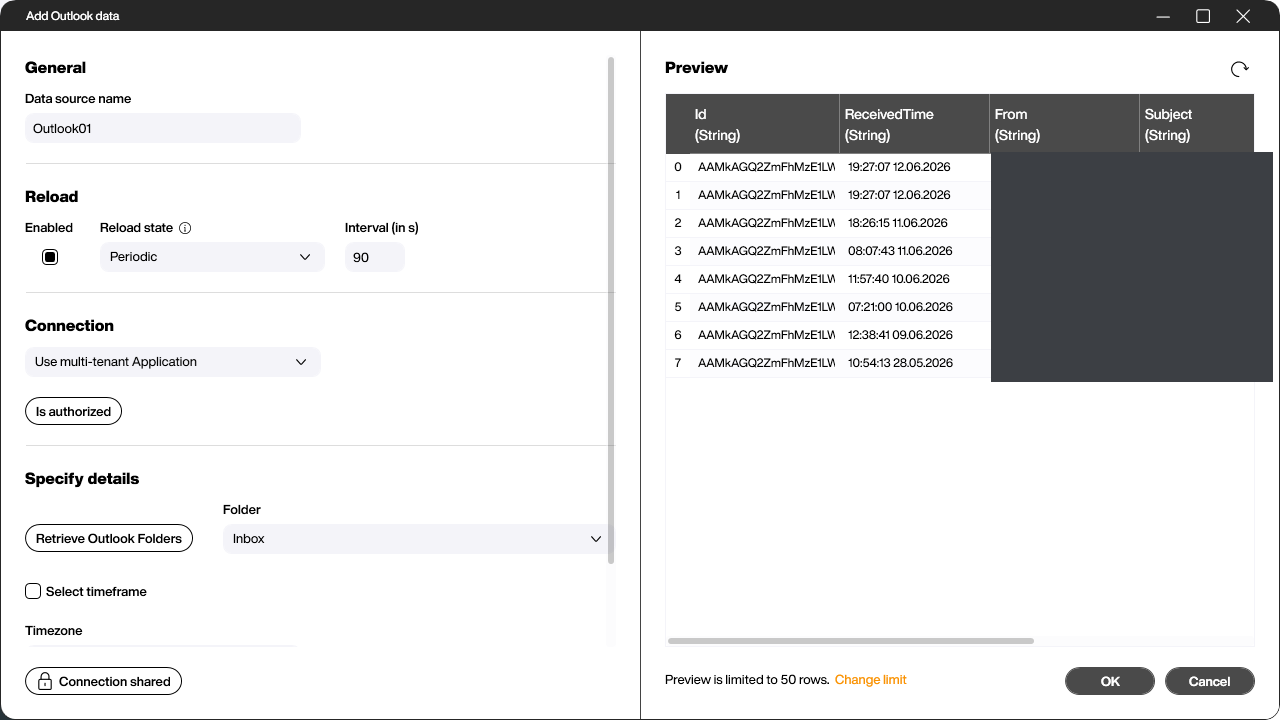Open the Change limit link
The image size is (1280, 720).
pos(871,680)
